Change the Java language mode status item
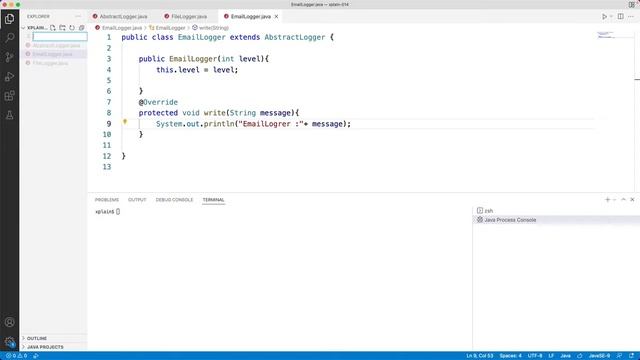The width and height of the screenshot is (640, 360). click(565, 356)
